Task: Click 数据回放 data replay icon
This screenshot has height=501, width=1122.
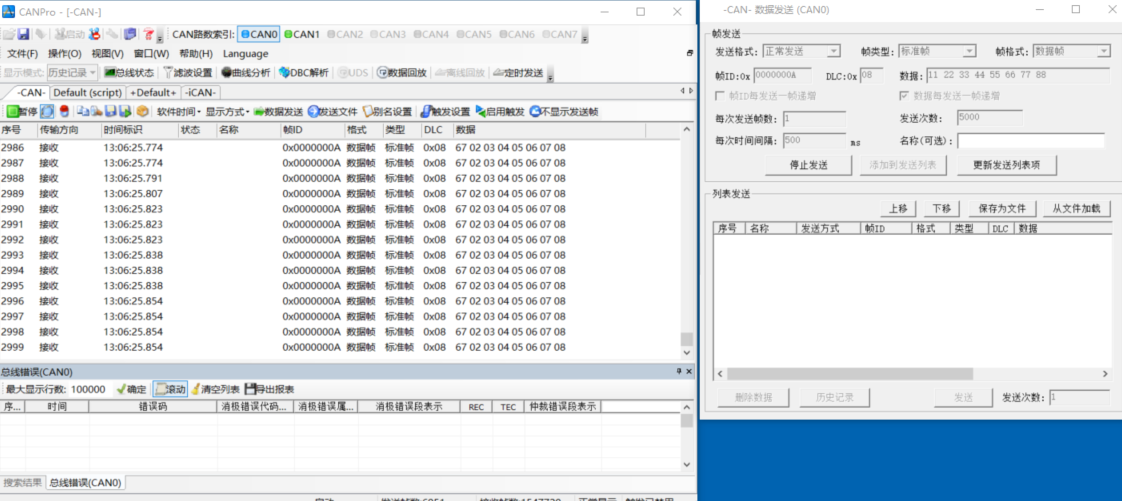Action: (x=402, y=73)
